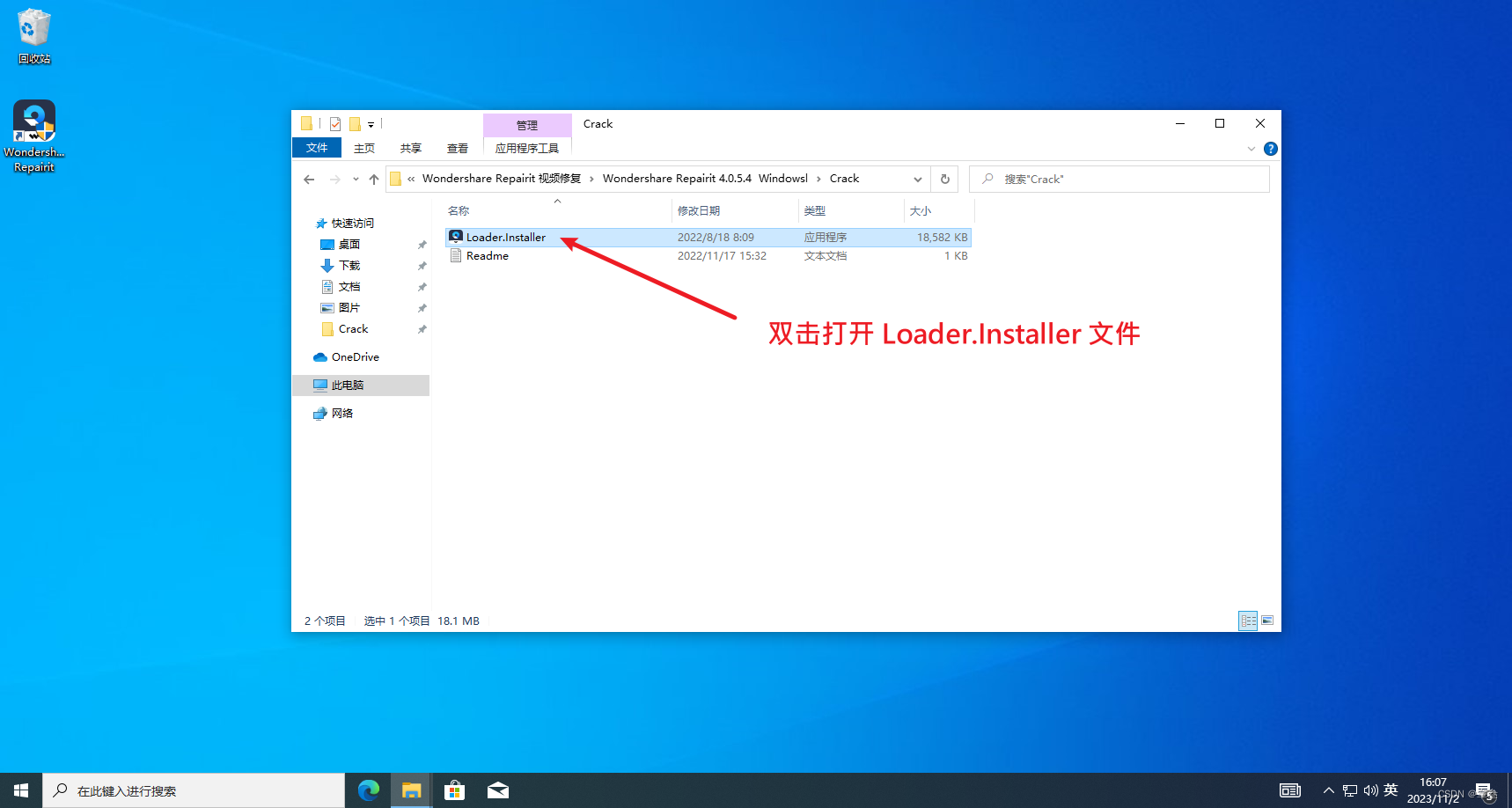Click the 18,582 KB size cell
1512x808 pixels.
point(942,237)
